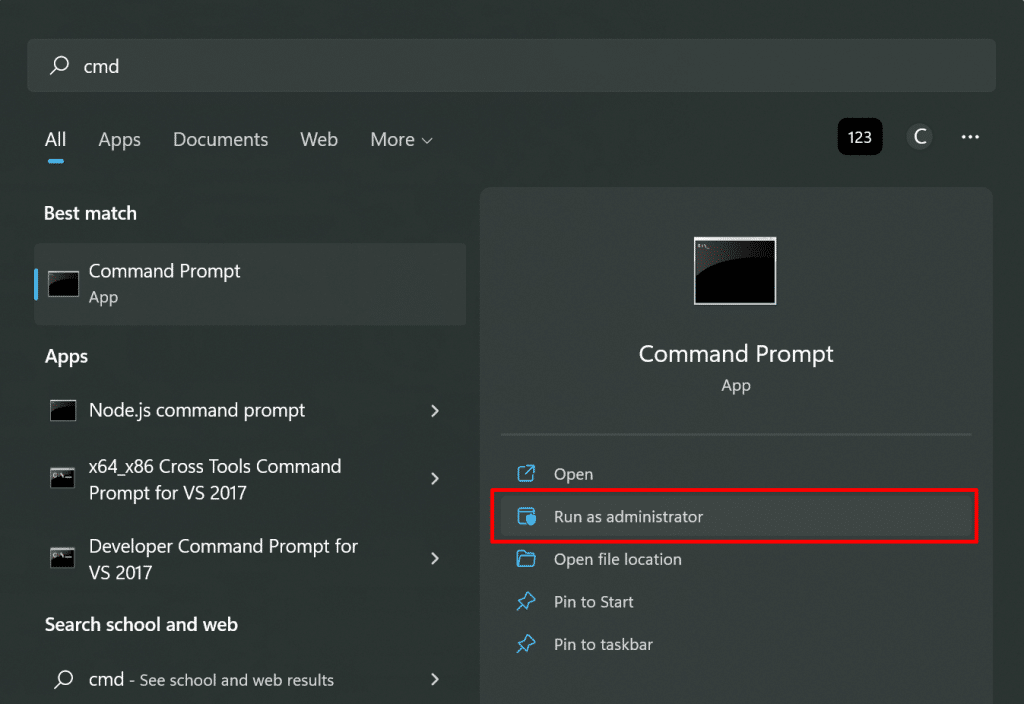Switch to the Web filter tab
This screenshot has height=704, width=1024.
(x=319, y=140)
